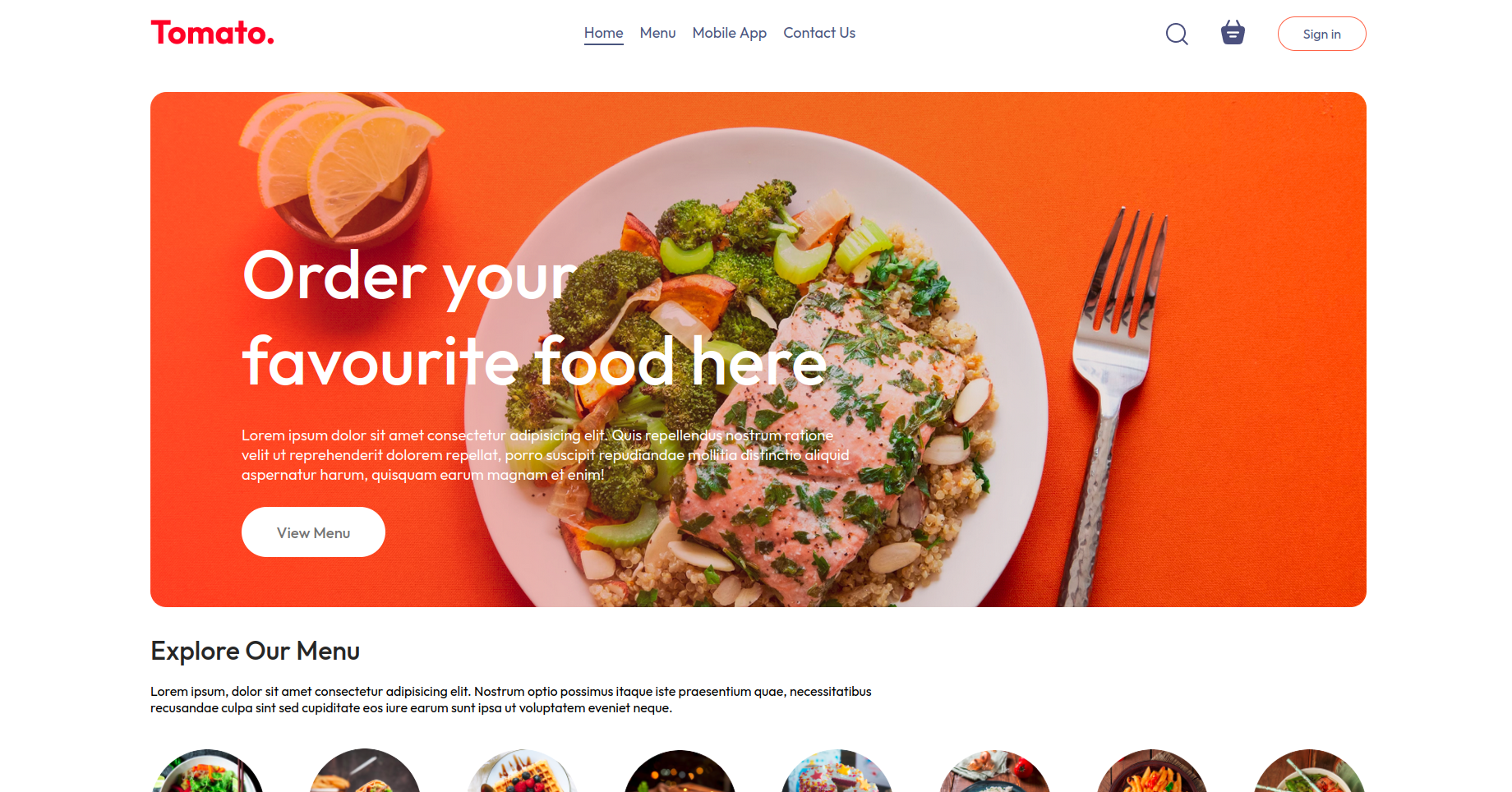Viewport: 1512px width, 792px height.
Task: Click the View Menu button
Action: pyautogui.click(x=313, y=532)
